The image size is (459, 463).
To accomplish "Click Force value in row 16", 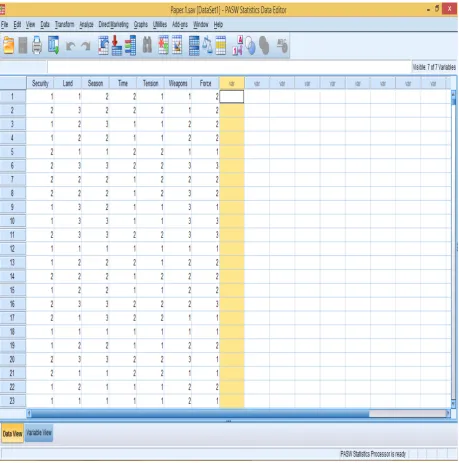I will pyautogui.click(x=206, y=304).
